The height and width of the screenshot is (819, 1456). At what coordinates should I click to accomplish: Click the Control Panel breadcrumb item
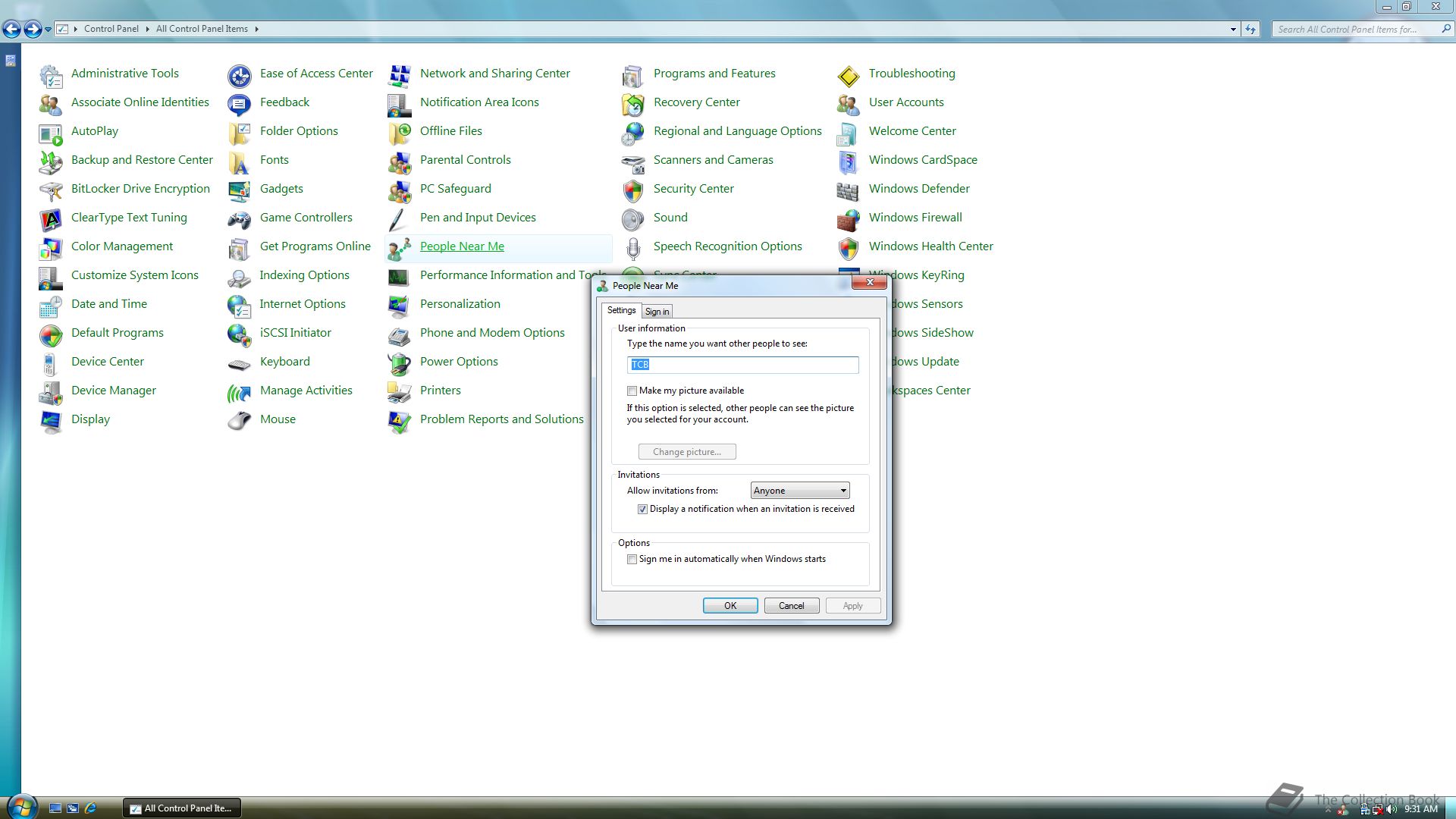coord(111,29)
